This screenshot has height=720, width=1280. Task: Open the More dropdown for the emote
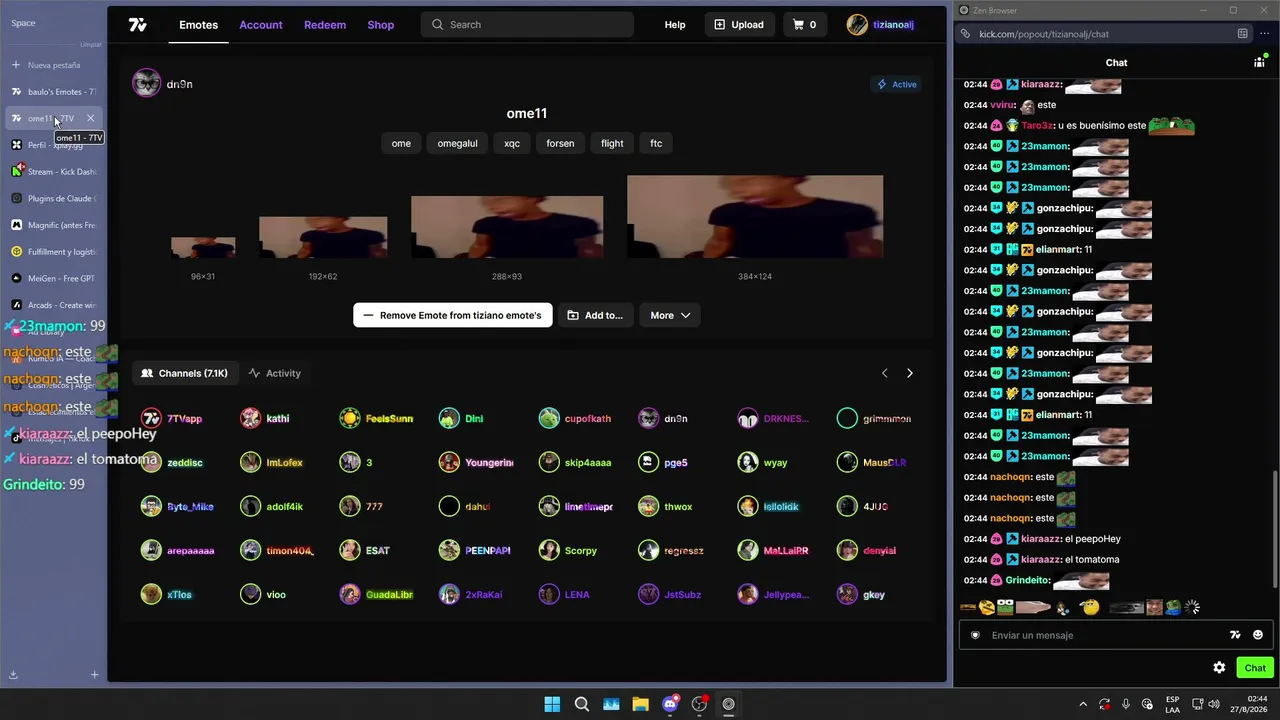pyautogui.click(x=670, y=315)
